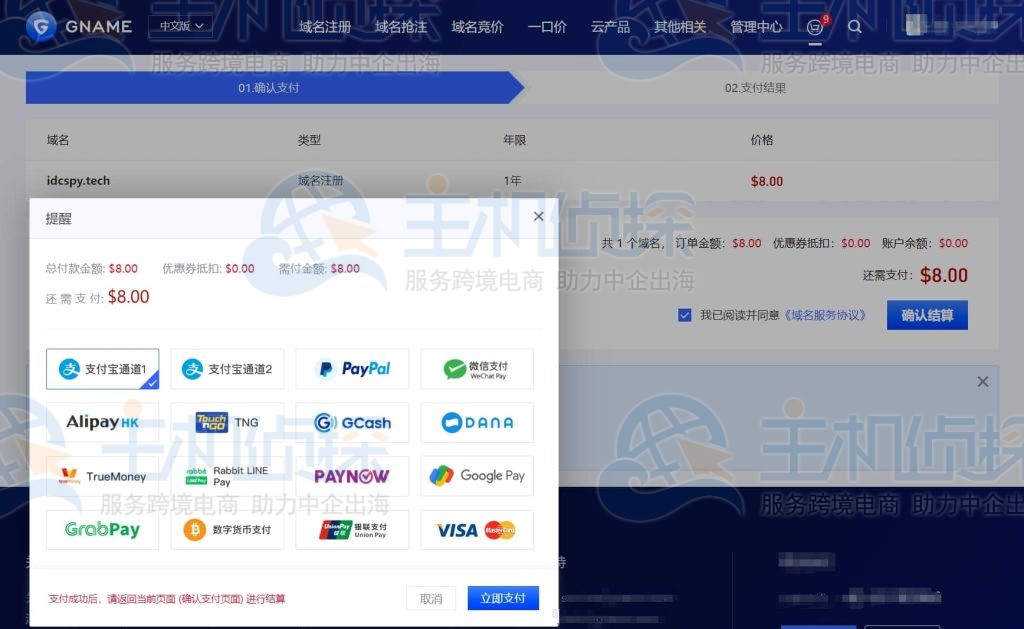Dismiss the 提醒 dialog with the X
Image resolution: width=1024 pixels, height=629 pixels.
point(538,216)
